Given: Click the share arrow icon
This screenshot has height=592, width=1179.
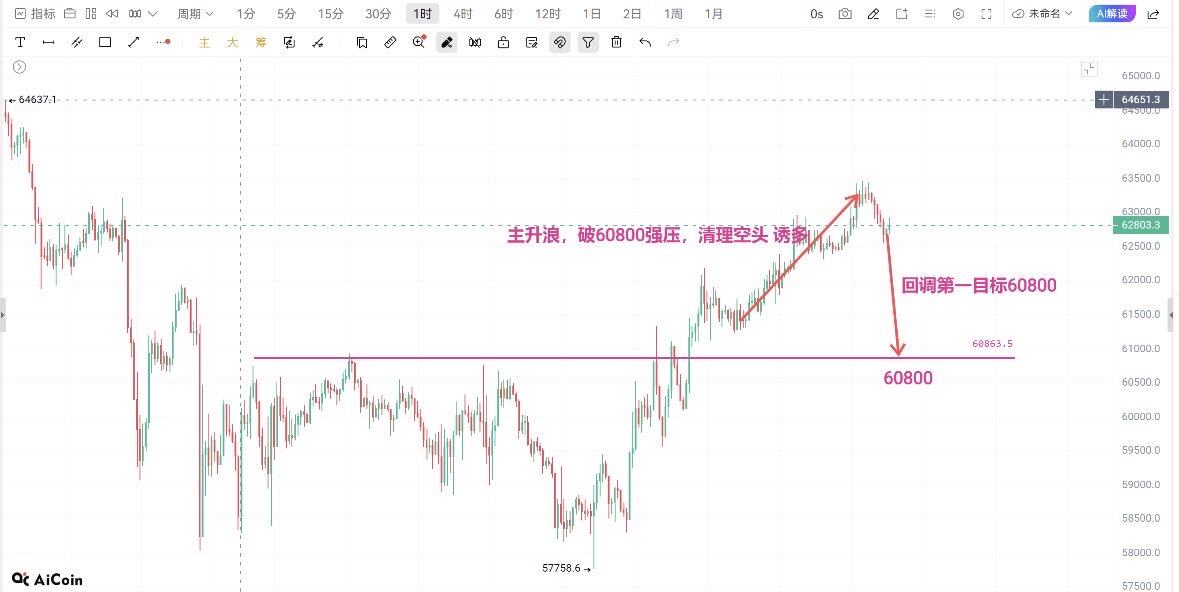Looking at the screenshot, I should click(1153, 14).
